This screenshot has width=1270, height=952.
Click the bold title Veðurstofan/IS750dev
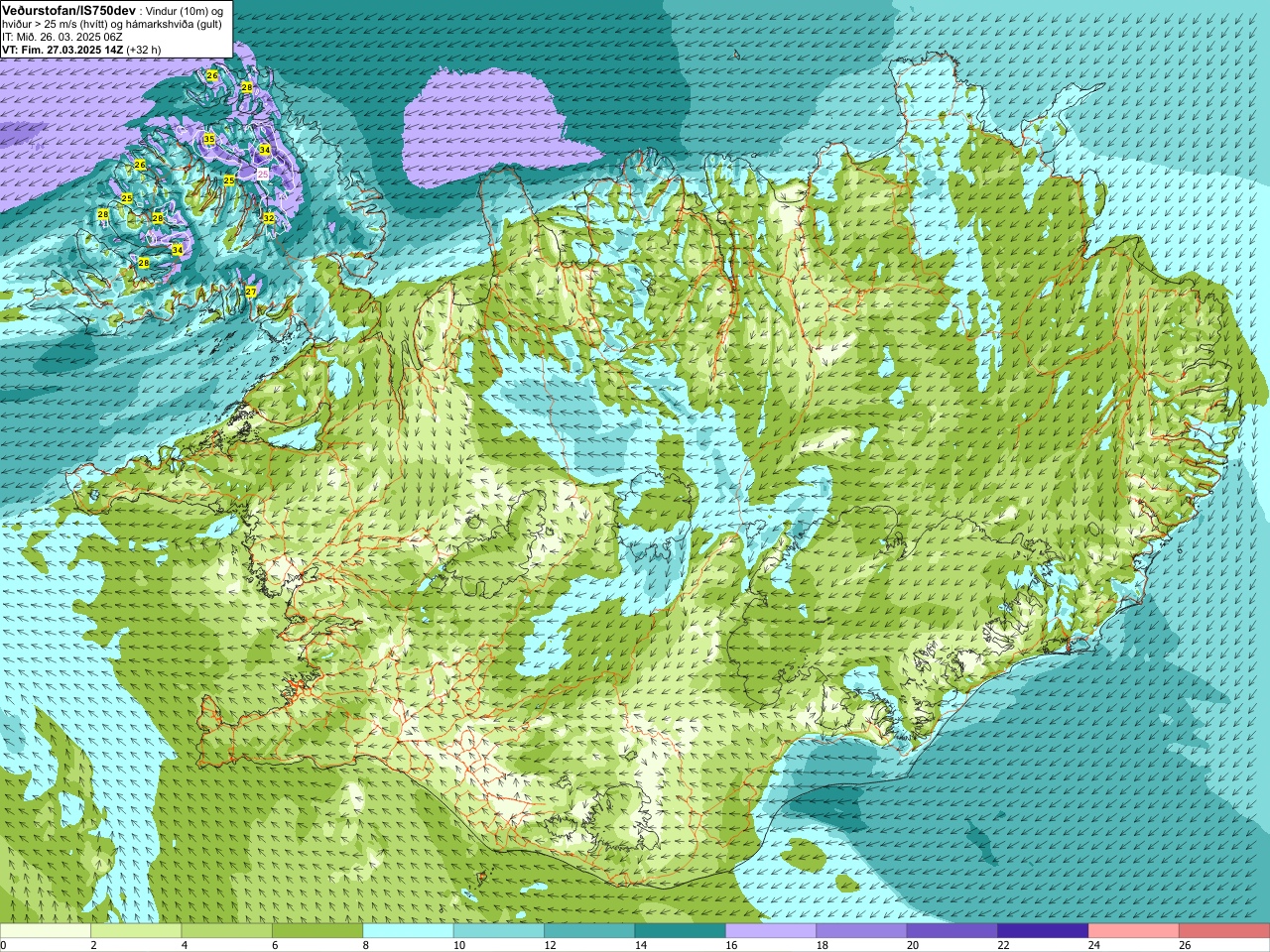coord(69,9)
